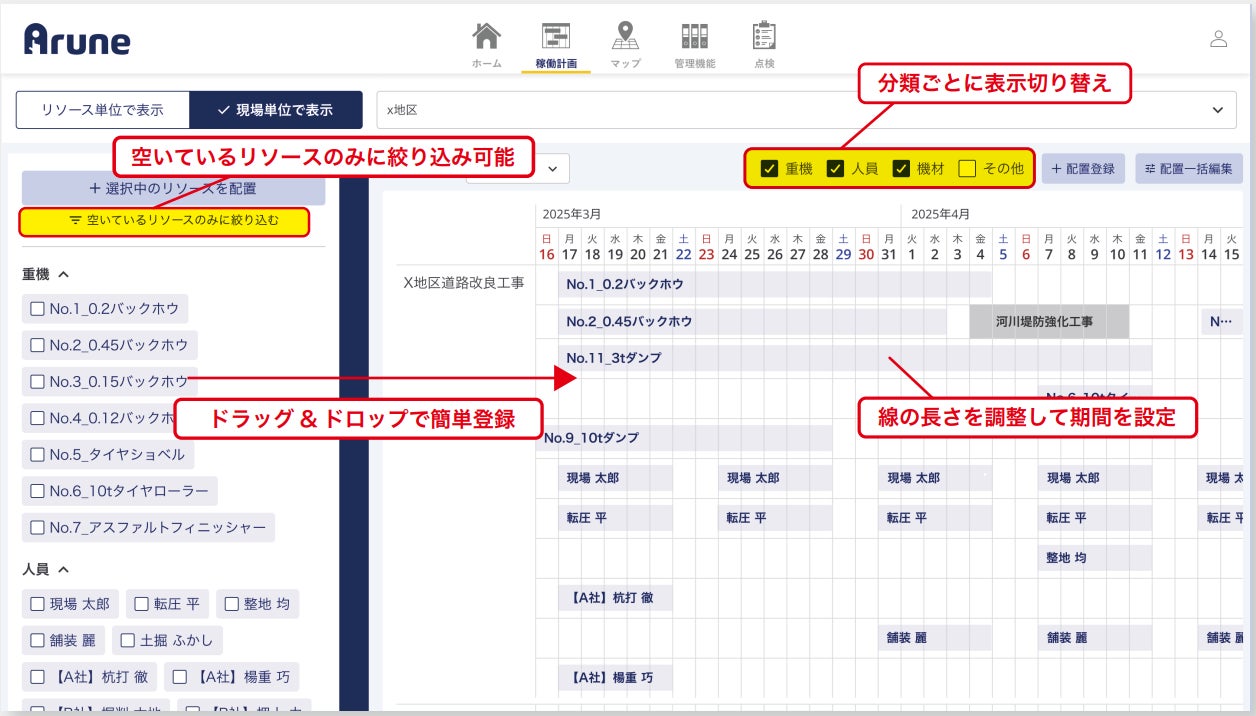Check the No.5_タイヤショベル resource checkbox
This screenshot has height=716, width=1256.
pyautogui.click(x=38, y=455)
